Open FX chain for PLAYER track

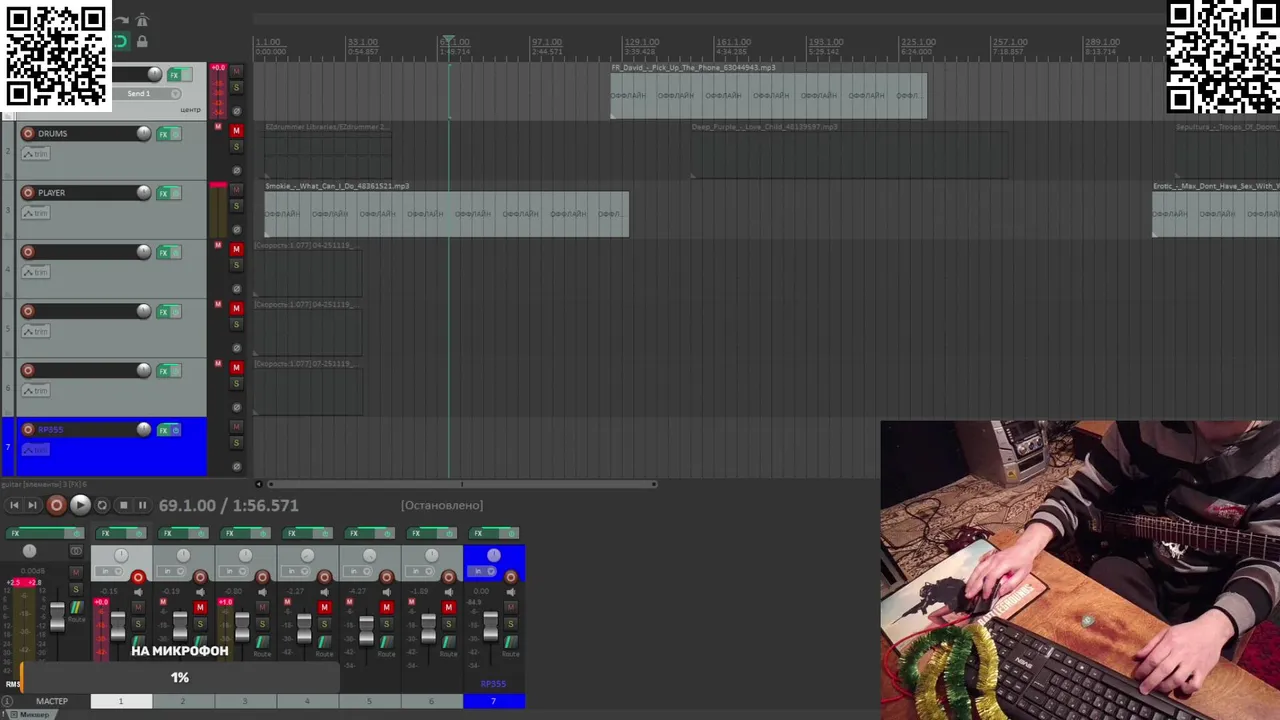(163, 193)
